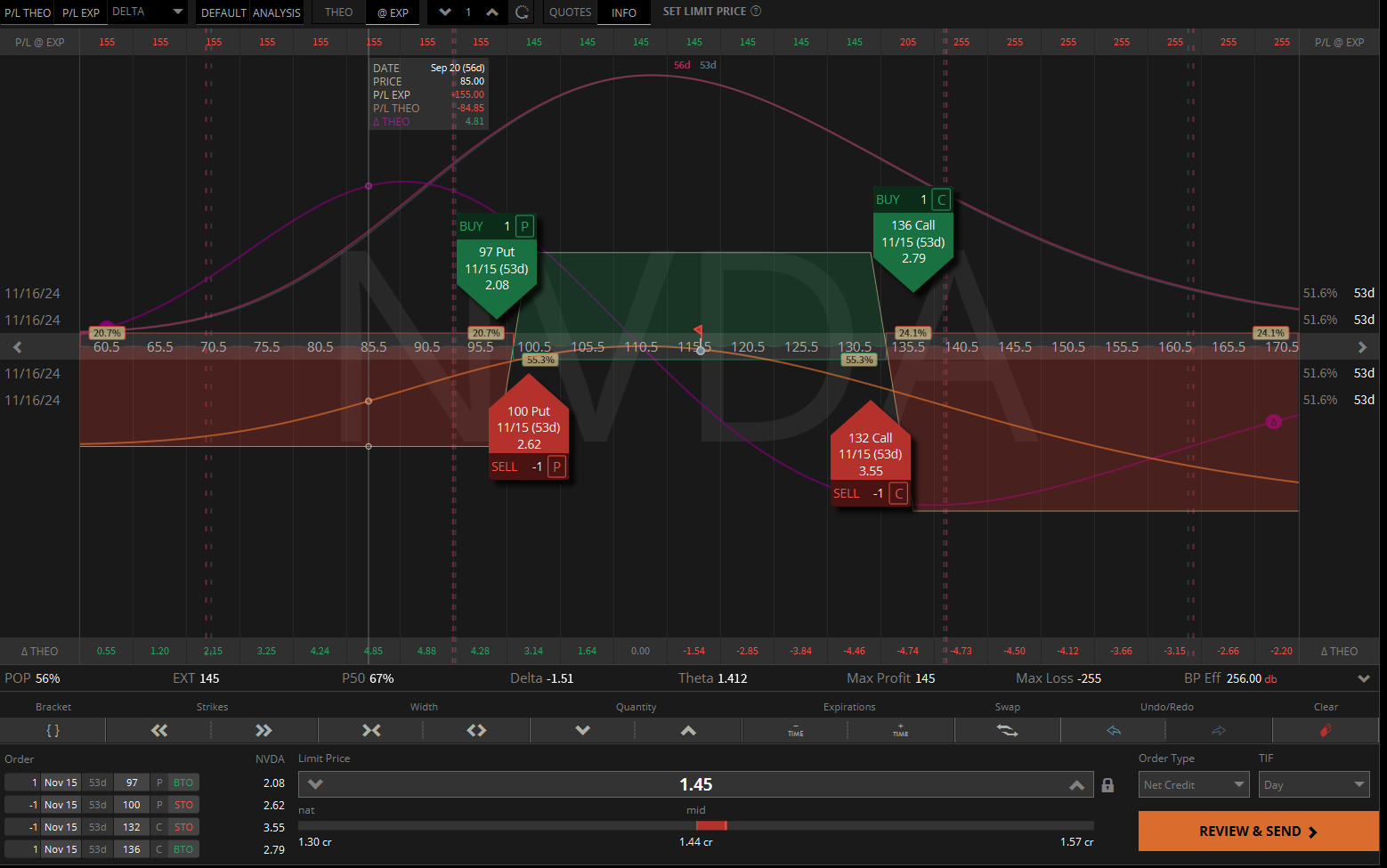
Task: Click the 97 strike field in order leg
Action: (x=132, y=783)
